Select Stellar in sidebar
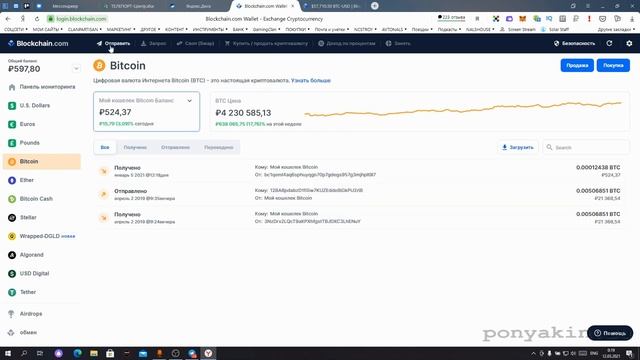 42,218
